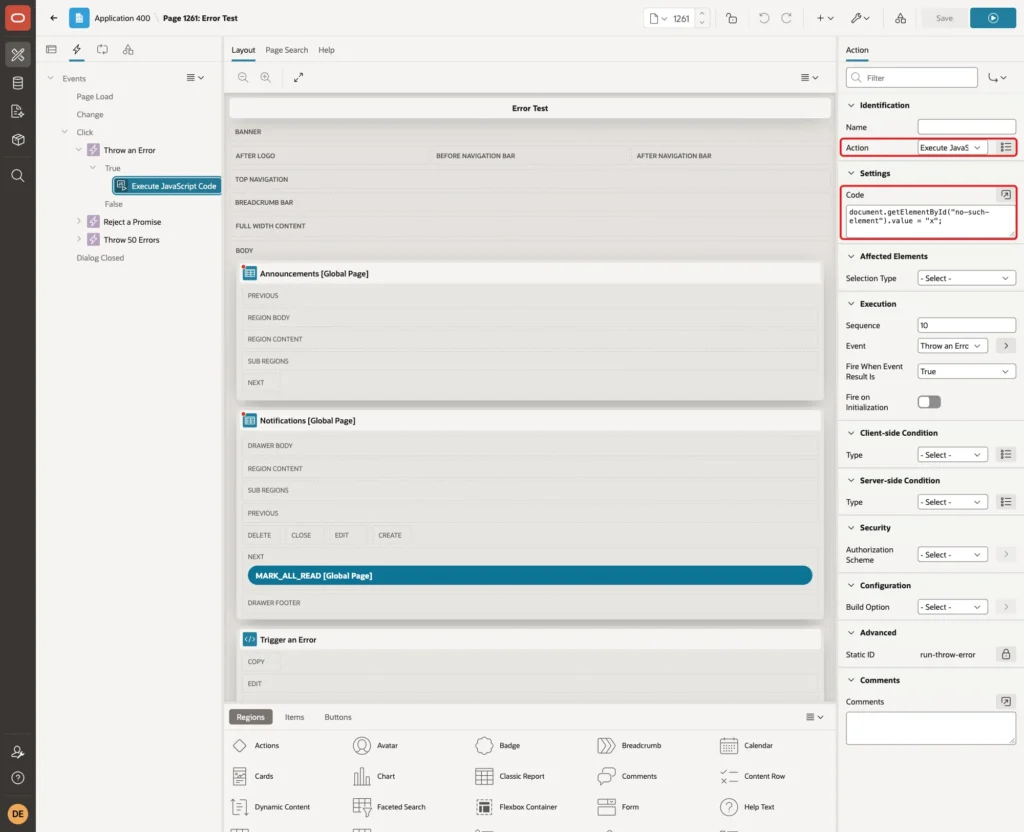Open the Create plus menu
The width and height of the screenshot is (1024, 832).
(x=825, y=18)
